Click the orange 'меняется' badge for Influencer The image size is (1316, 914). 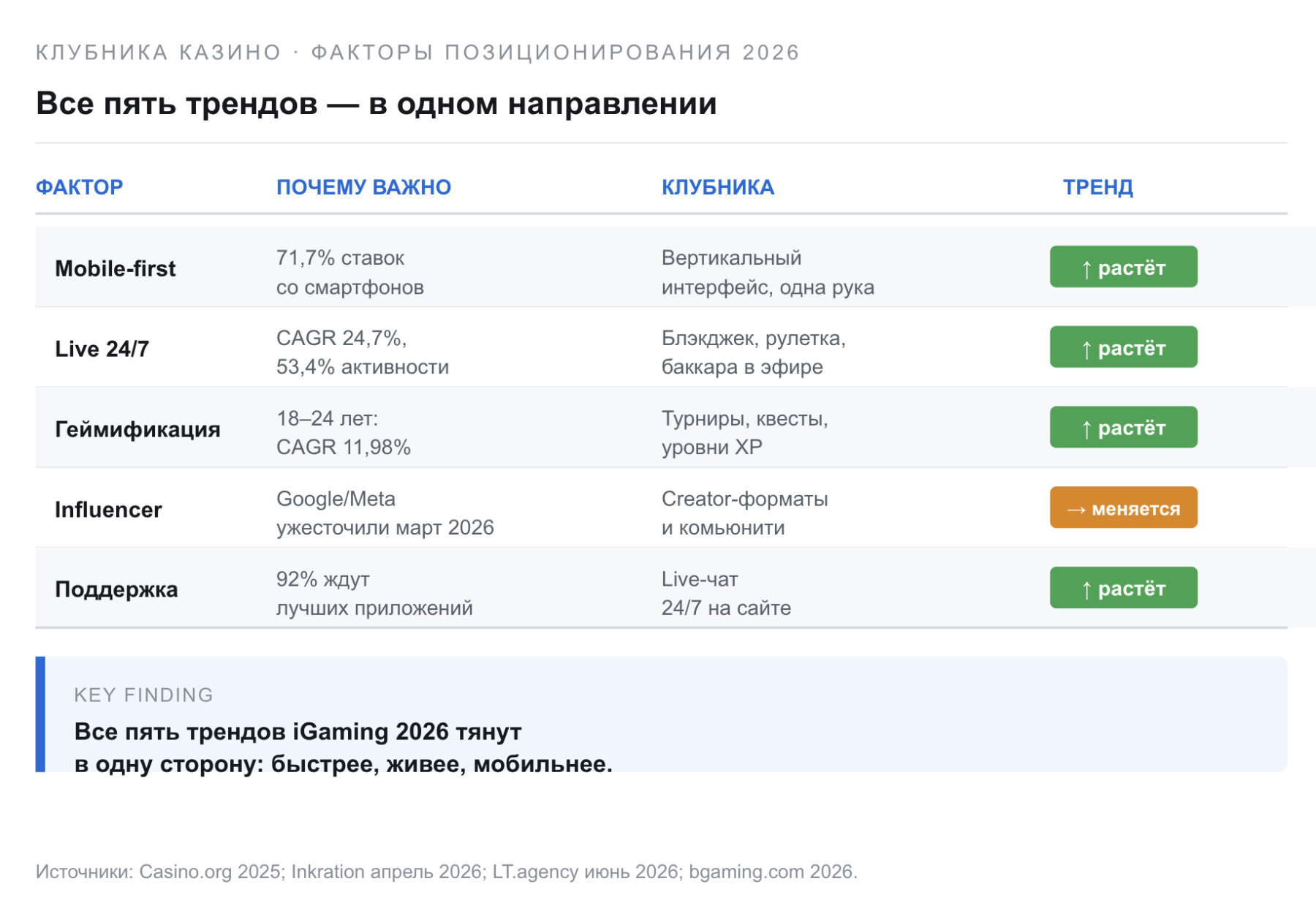1124,507
